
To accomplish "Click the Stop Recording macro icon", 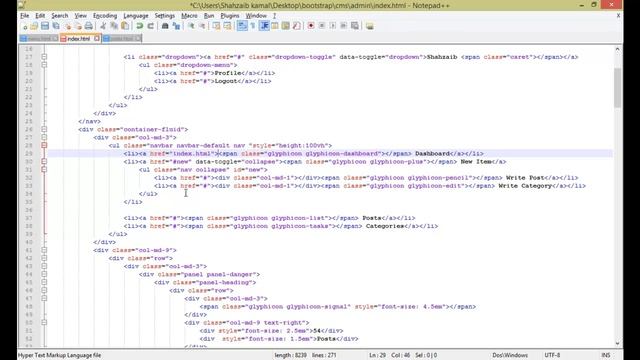I will click(x=322, y=26).
